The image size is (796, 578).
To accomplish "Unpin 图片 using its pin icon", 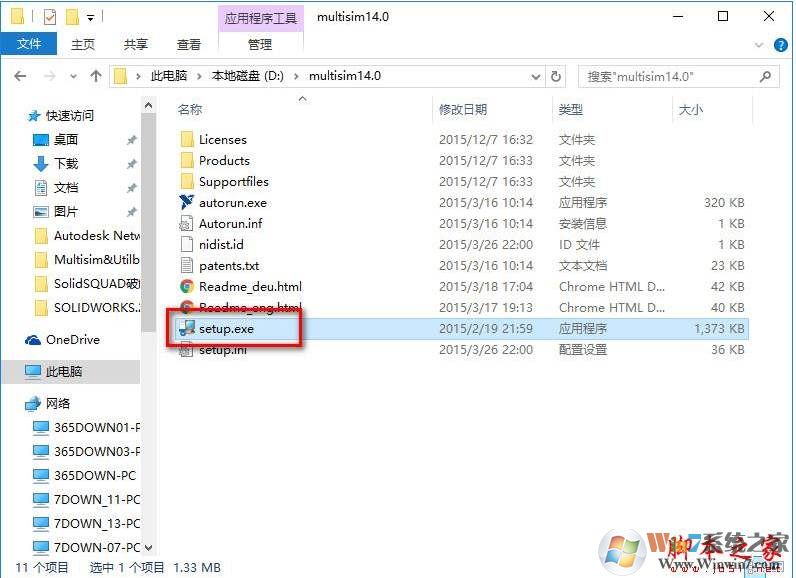I will [x=131, y=212].
